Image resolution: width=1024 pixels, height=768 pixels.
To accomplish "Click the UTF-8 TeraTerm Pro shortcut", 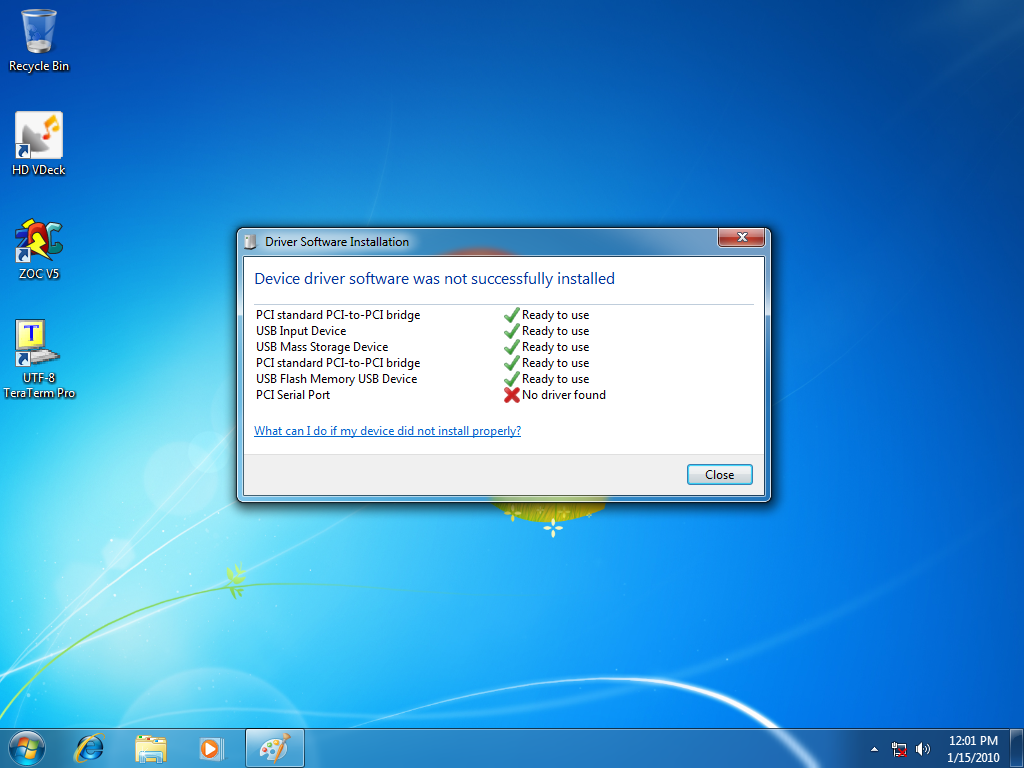I will tap(39, 346).
